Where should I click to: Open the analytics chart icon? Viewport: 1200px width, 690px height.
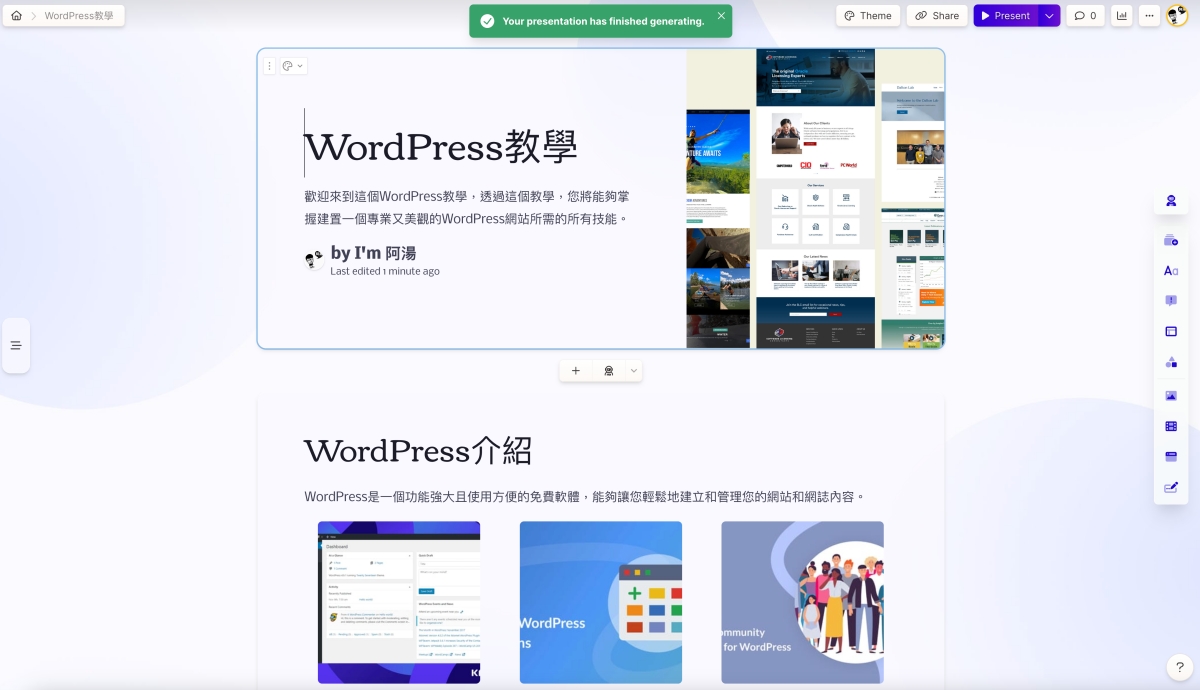pos(1121,16)
